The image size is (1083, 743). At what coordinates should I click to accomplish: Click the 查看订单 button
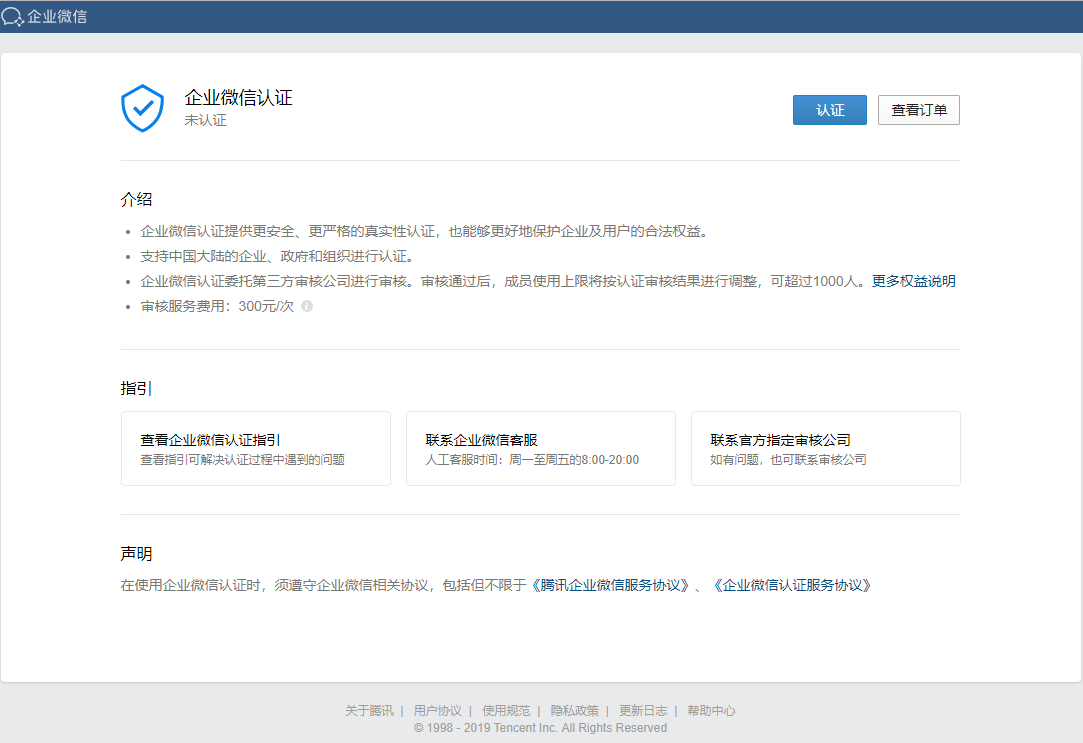918,110
